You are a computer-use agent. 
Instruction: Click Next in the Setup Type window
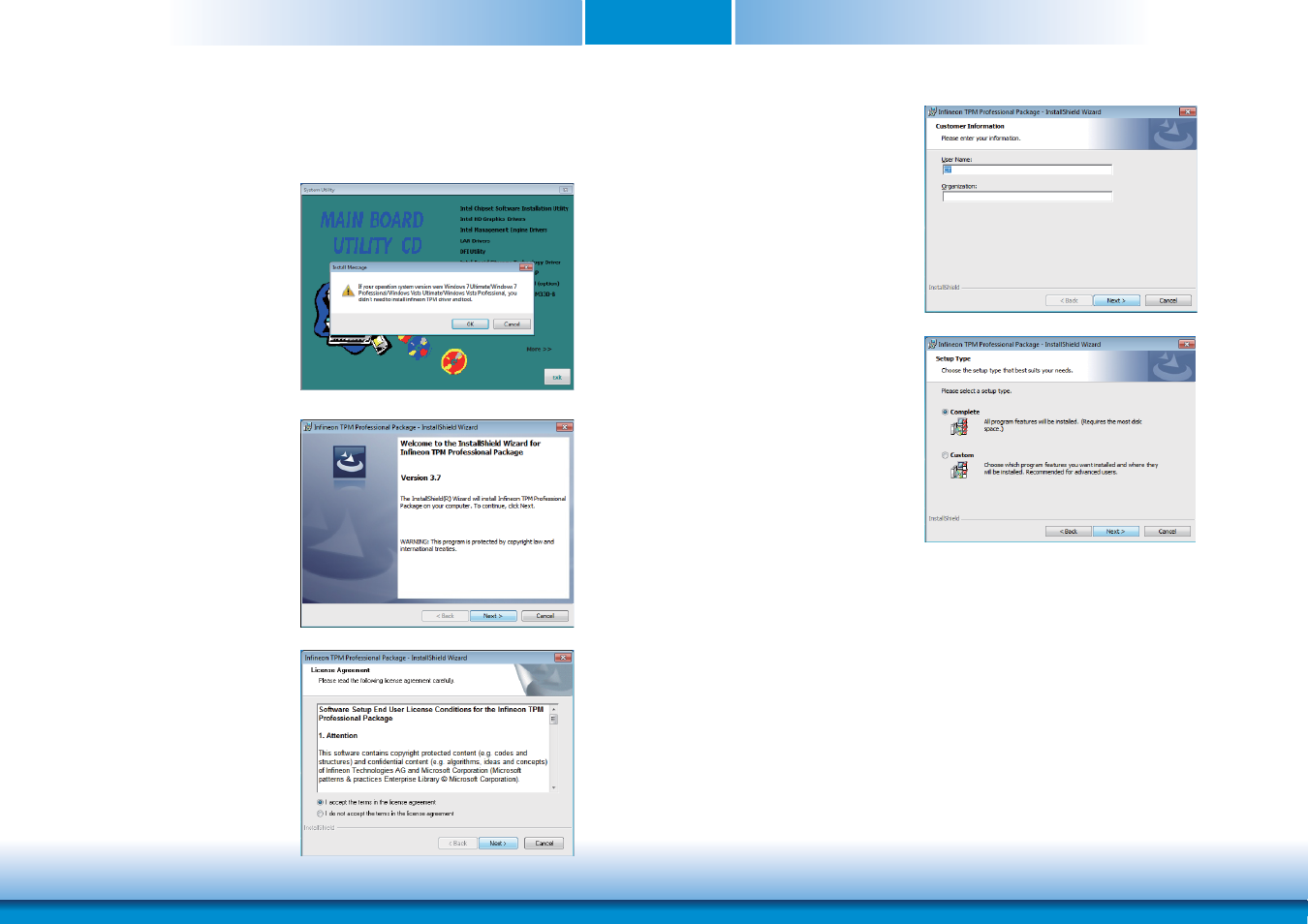pos(1115,532)
